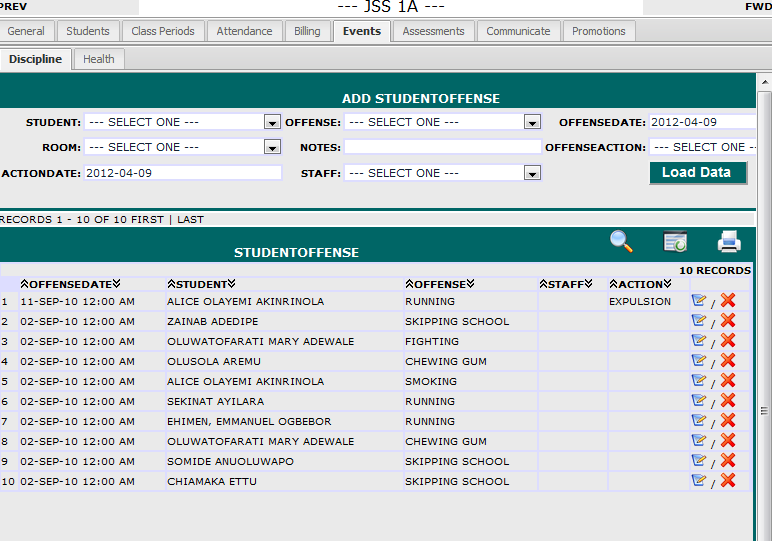Sort Offensedate column ascending arrow
The height and width of the screenshot is (541, 772).
(x=24, y=284)
